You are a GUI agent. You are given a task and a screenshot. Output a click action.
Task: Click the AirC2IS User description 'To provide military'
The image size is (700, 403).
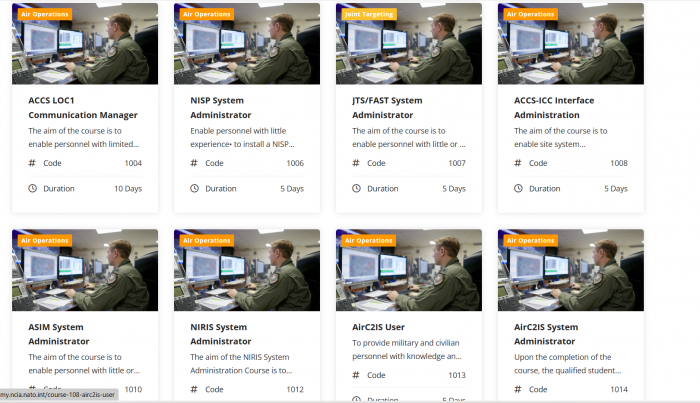(x=407, y=349)
